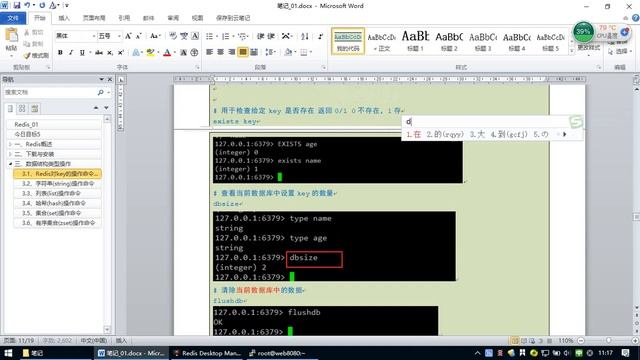Toggle justify alignment (highlighted)
Screen dimensions: 640x360
[x=242, y=52]
